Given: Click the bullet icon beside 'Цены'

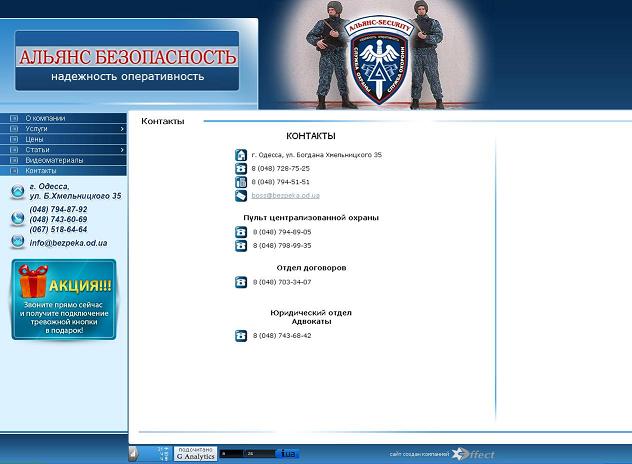Looking at the screenshot, I should (14, 139).
